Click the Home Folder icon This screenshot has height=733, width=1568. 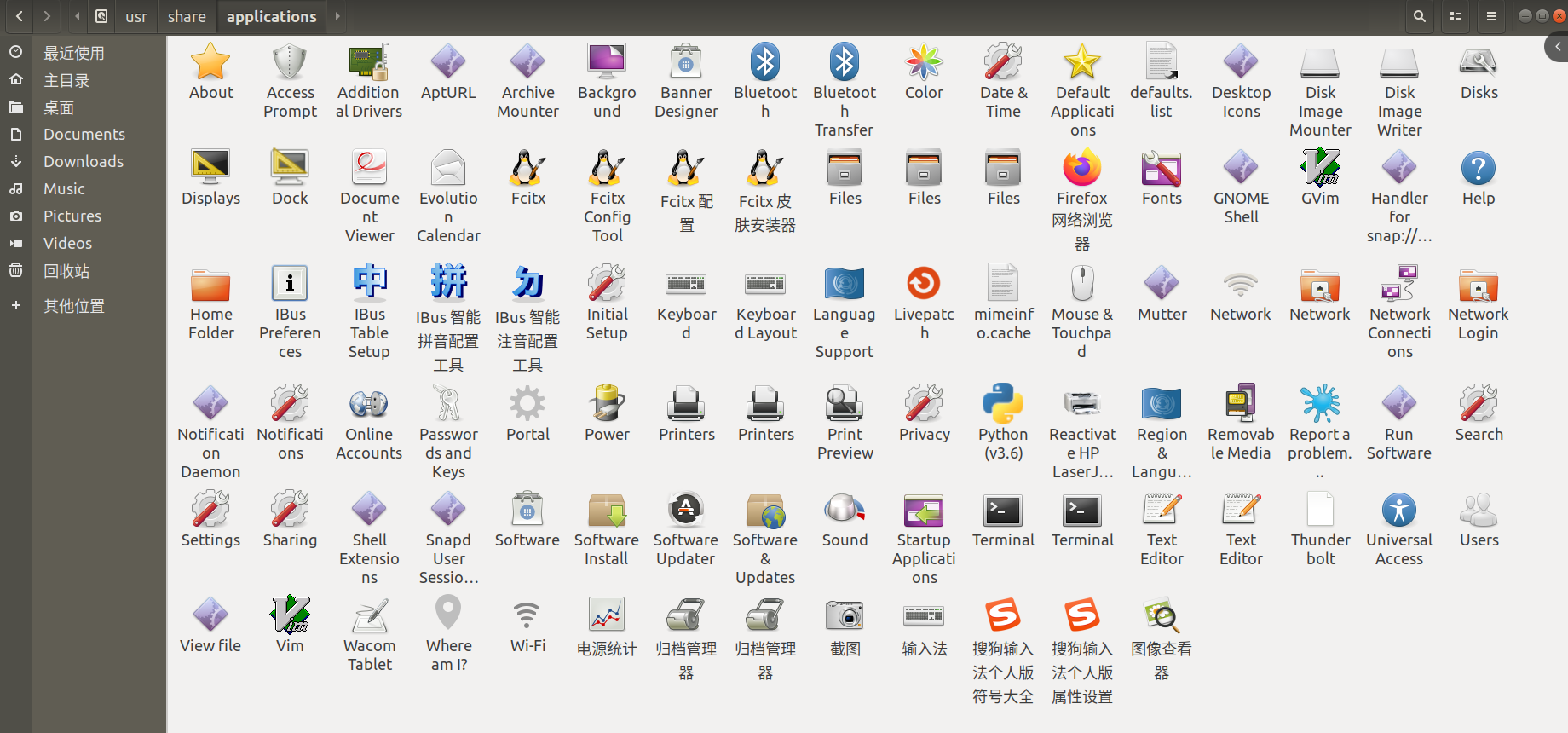(210, 284)
